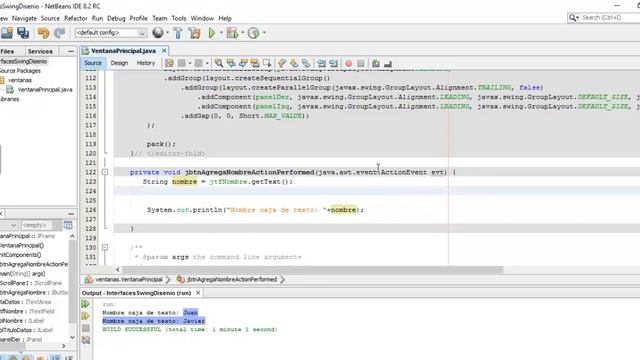Close VentanaPrincipal.java editor tab
Image resolution: width=640 pixels, height=360 pixels.
pos(164,51)
